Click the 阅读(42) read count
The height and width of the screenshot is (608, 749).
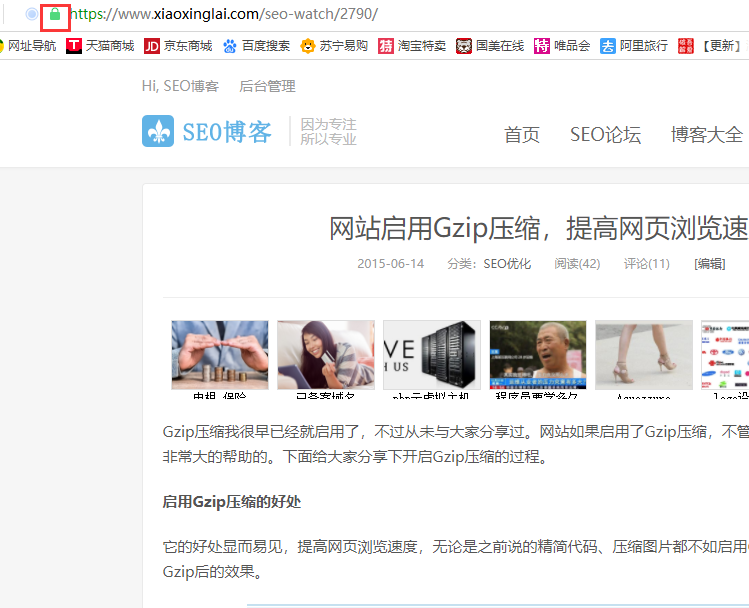click(x=577, y=264)
